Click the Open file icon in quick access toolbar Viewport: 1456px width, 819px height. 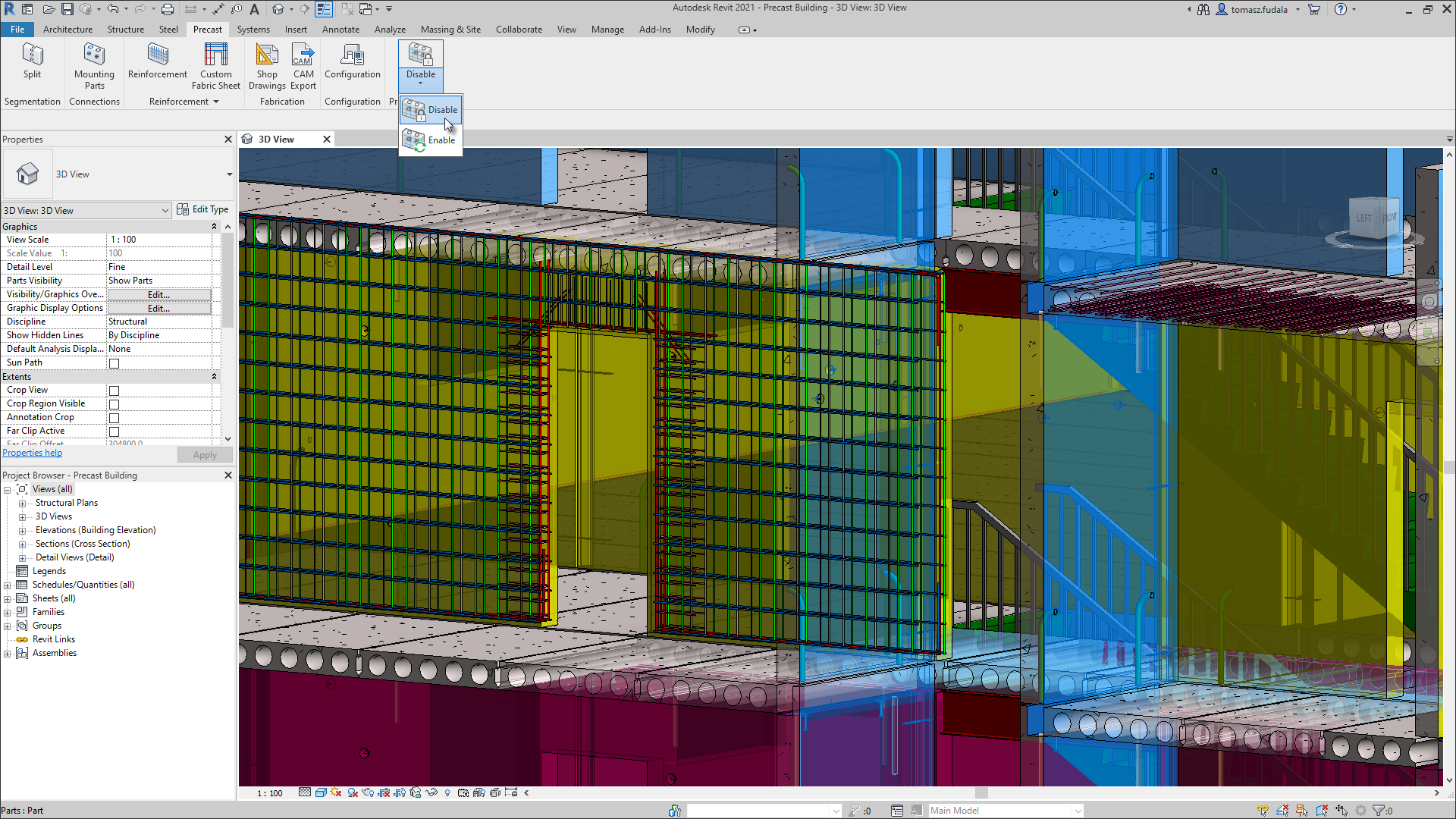(49, 9)
